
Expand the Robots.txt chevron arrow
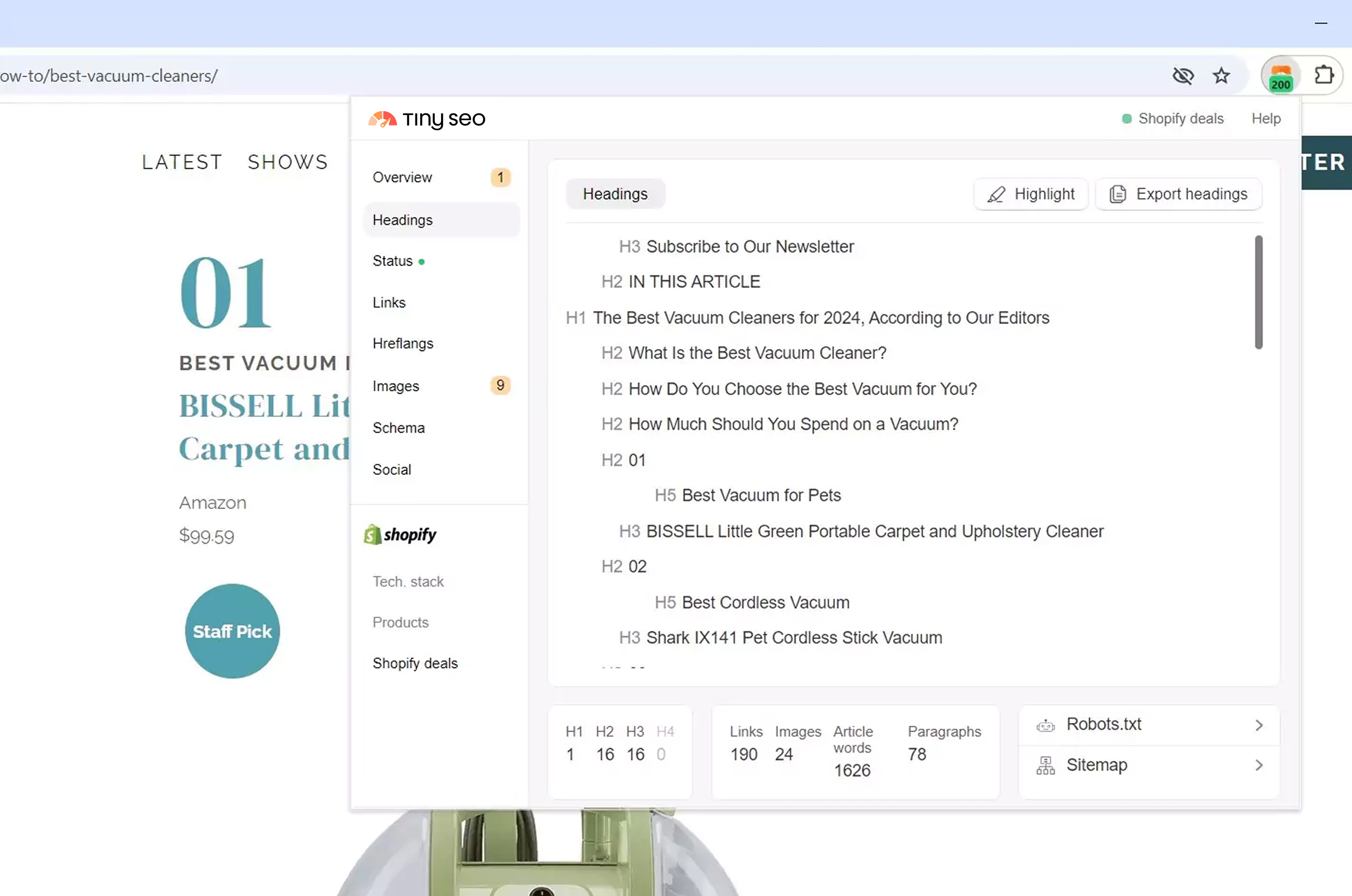(x=1259, y=725)
